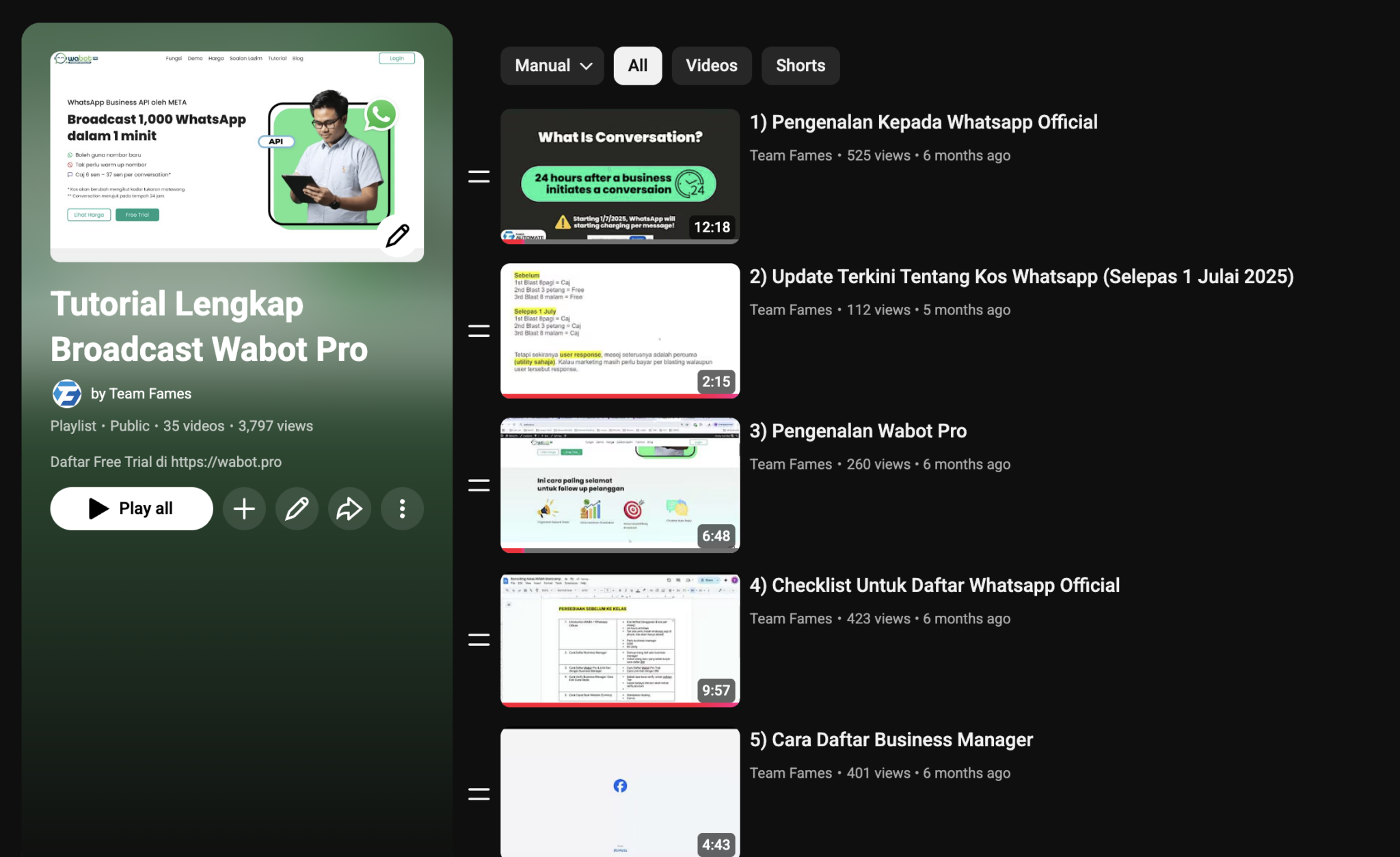The width and height of the screenshot is (1400, 857).
Task: Switch to the Videos filter
Action: tap(711, 66)
